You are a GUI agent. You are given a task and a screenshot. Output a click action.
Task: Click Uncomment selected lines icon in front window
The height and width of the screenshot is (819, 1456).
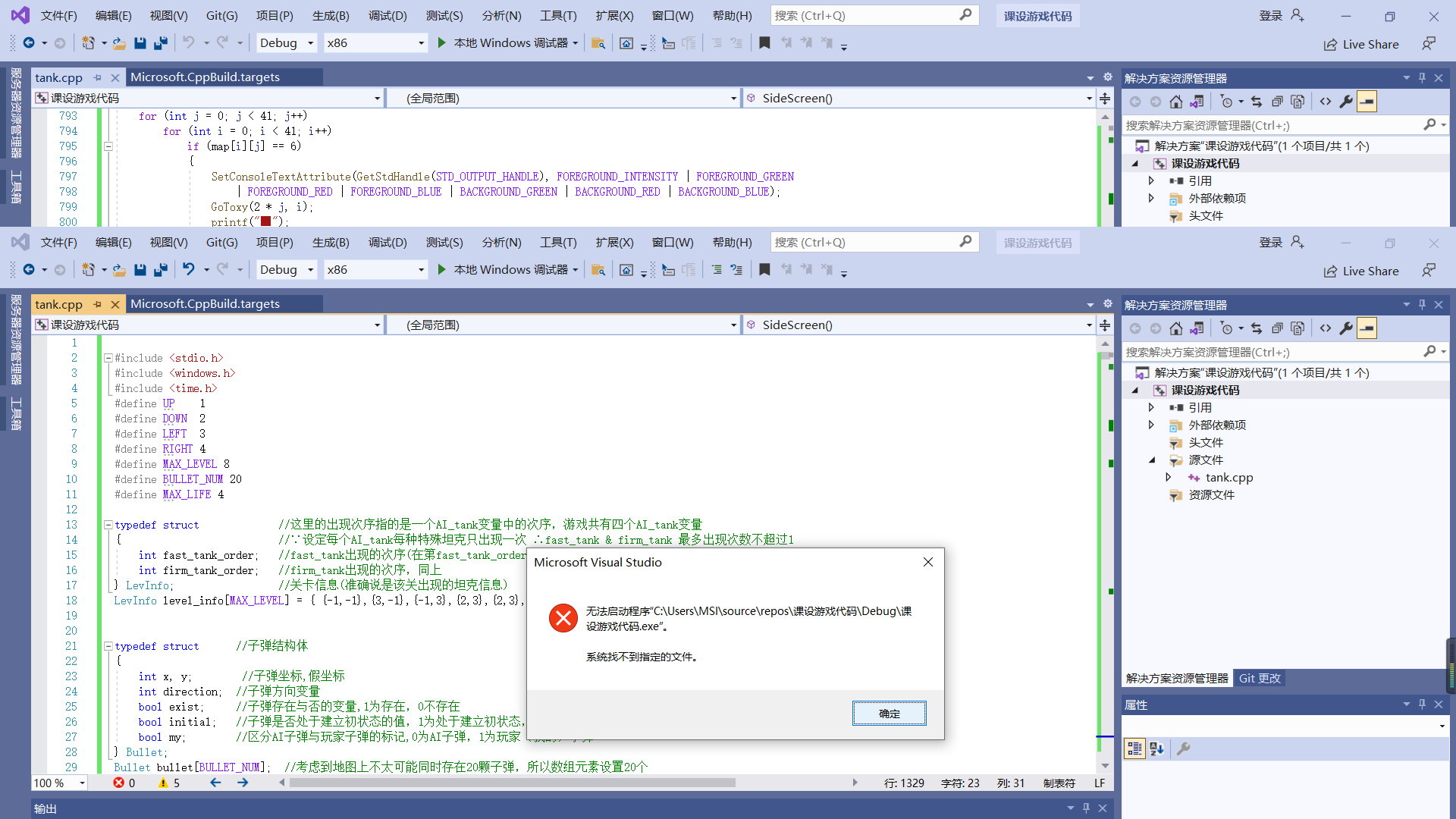point(736,270)
